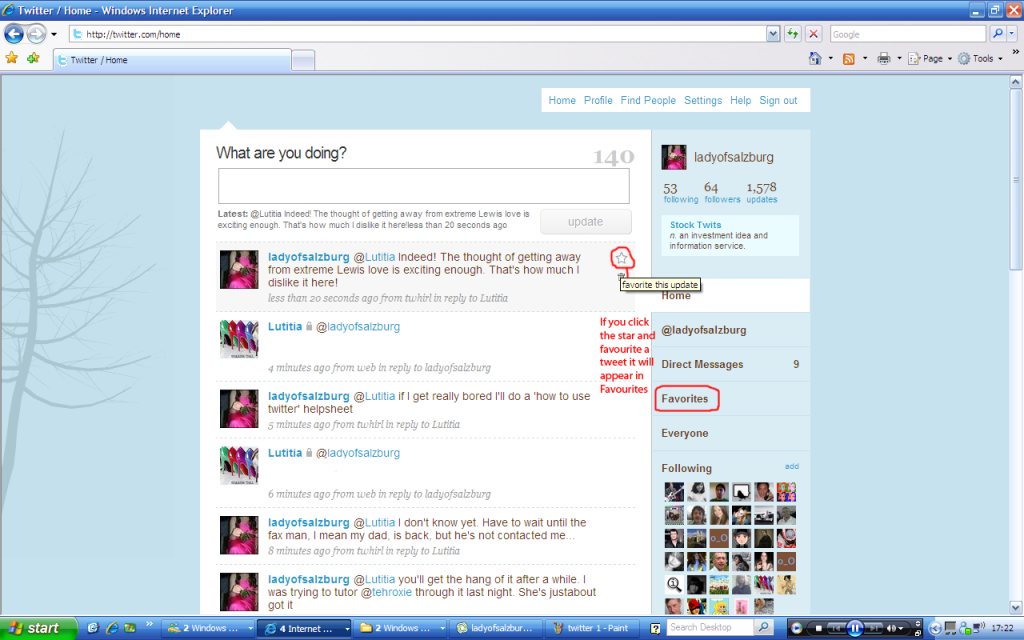
Task: Click the @tehroxie mention link
Action: pos(386,592)
